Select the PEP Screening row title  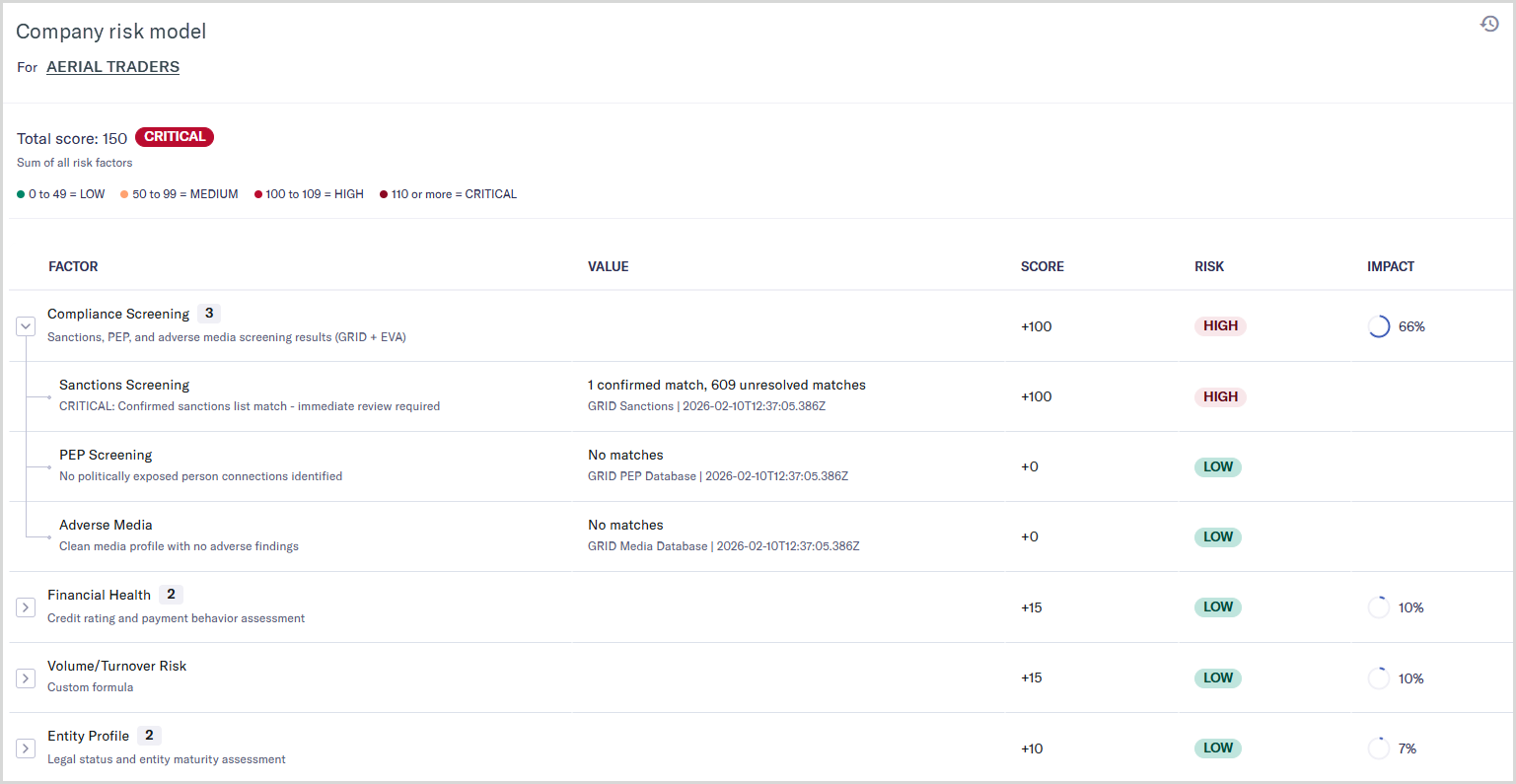[106, 455]
